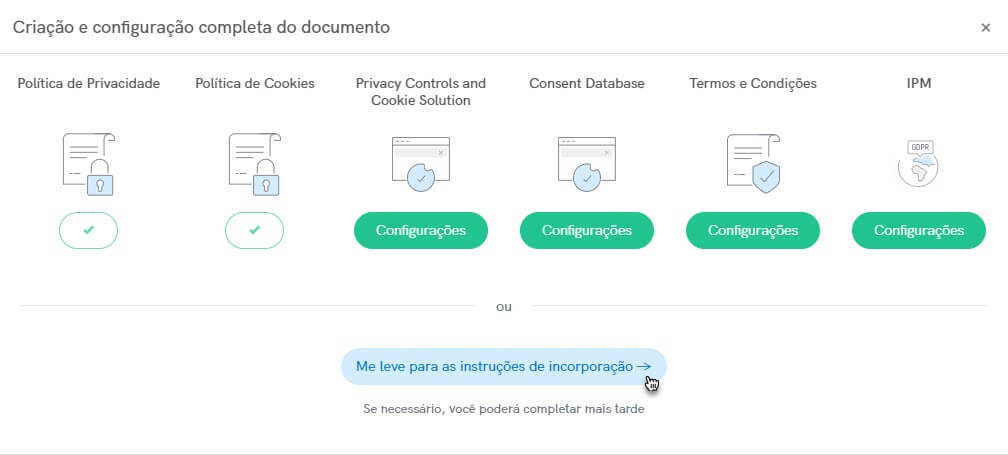1008x455 pixels.
Task: Open Configurações for Consent Database
Action: tap(587, 230)
